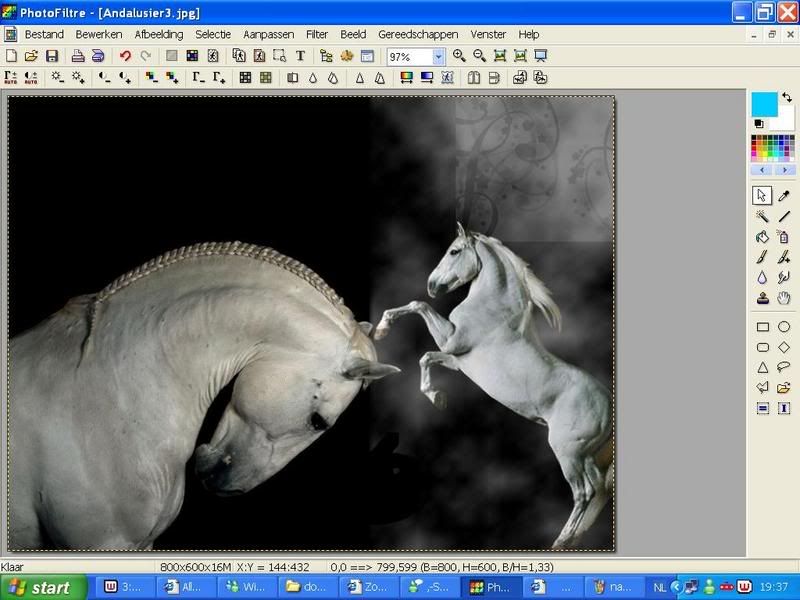Select the Pipette eyedropper tool
800x600 pixels.
click(x=784, y=196)
